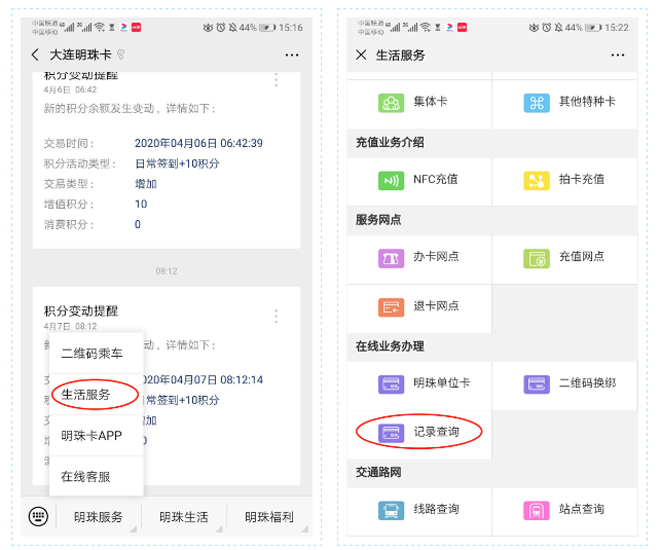Viewport: 660px width, 550px height.
Task: Open more options in 生活服务 header
Action: tap(618, 55)
